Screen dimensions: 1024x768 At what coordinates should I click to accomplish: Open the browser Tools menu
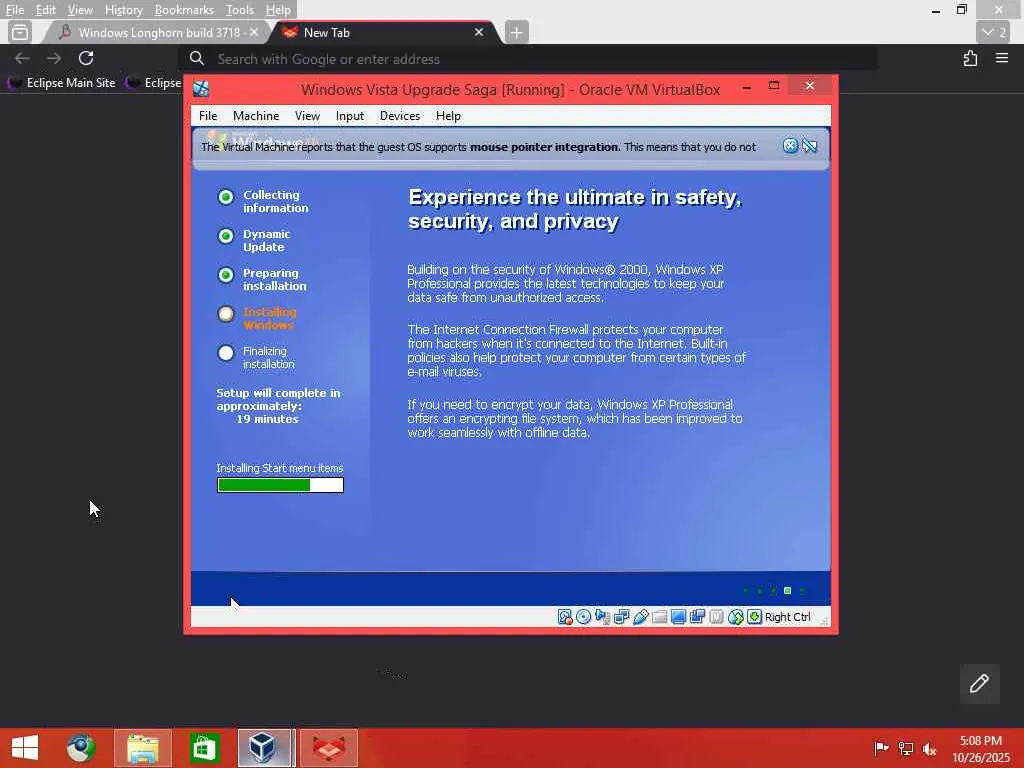(240, 10)
